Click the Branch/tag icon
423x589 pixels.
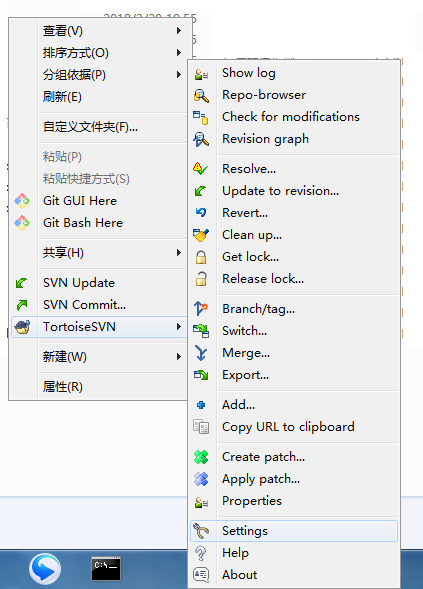click(201, 309)
